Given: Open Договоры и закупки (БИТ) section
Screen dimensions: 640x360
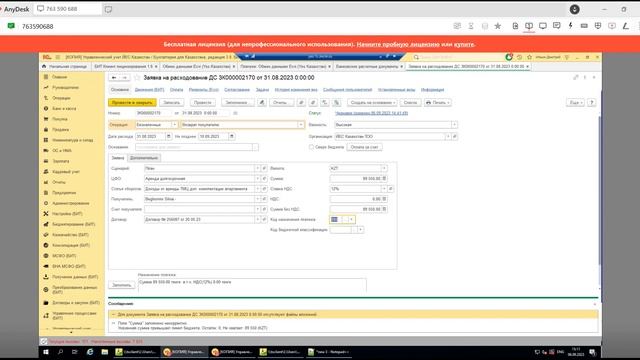Looking at the screenshot, I should click(x=76, y=303).
